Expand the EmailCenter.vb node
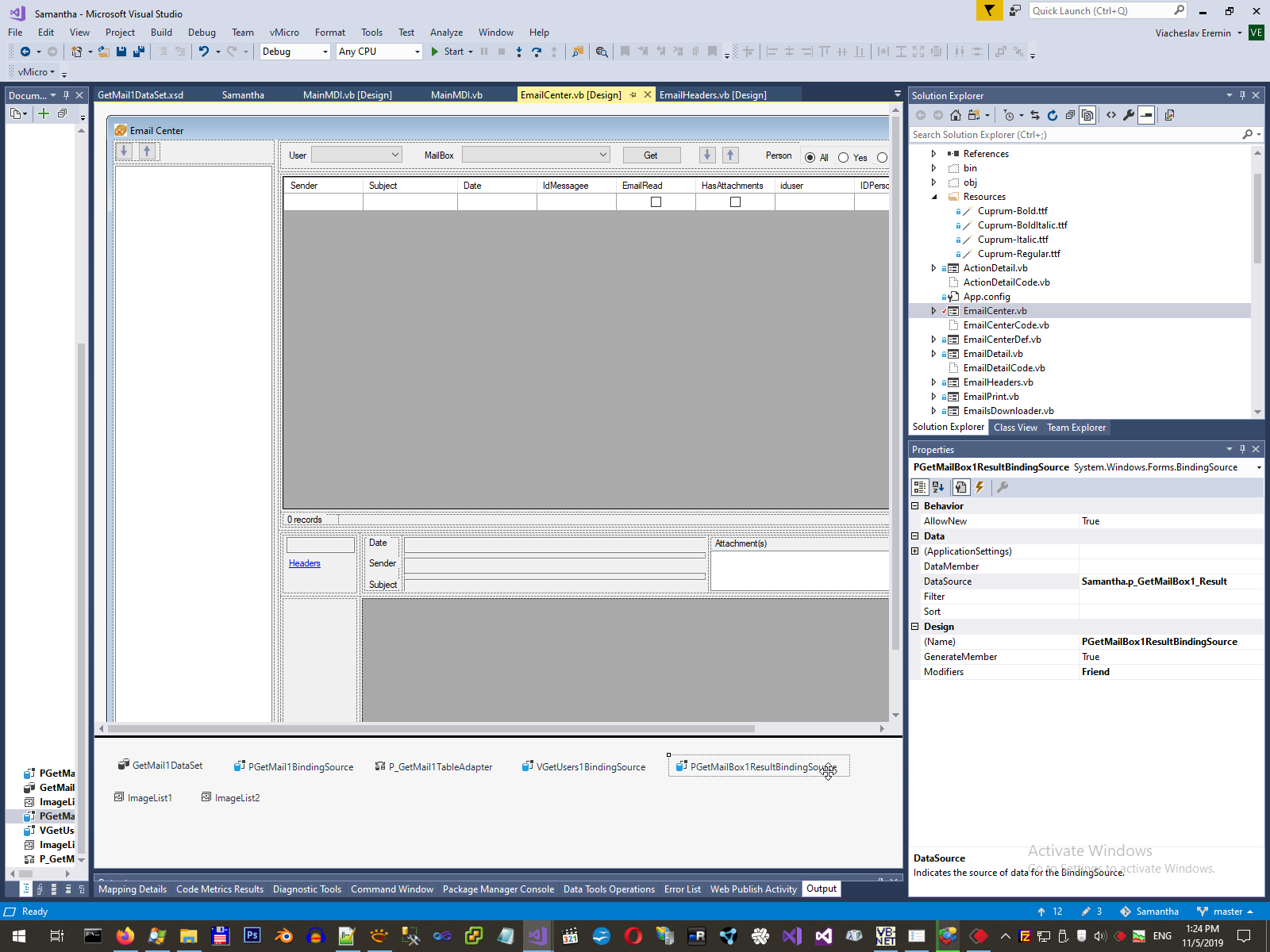 934,311
